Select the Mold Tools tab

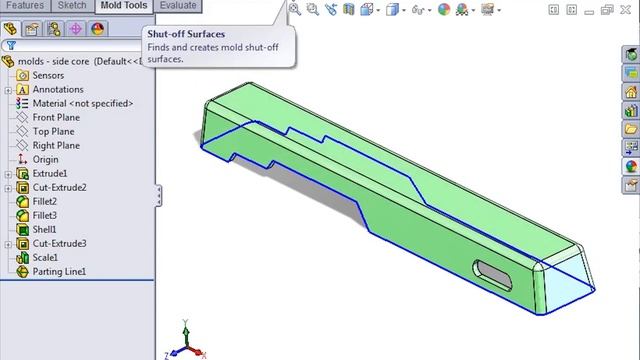pyautogui.click(x=124, y=6)
